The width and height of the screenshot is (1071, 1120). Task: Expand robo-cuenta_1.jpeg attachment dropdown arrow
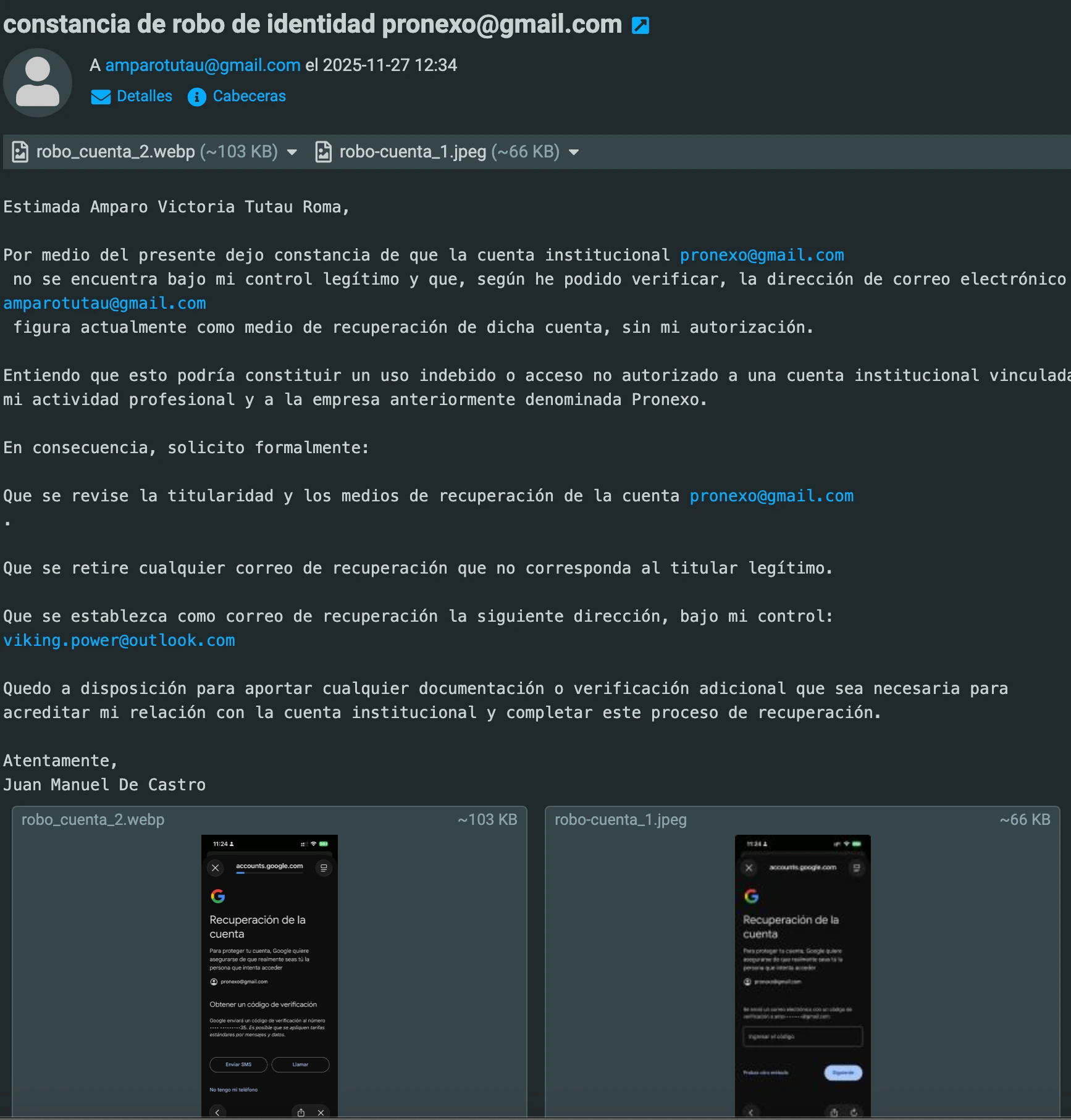[574, 152]
